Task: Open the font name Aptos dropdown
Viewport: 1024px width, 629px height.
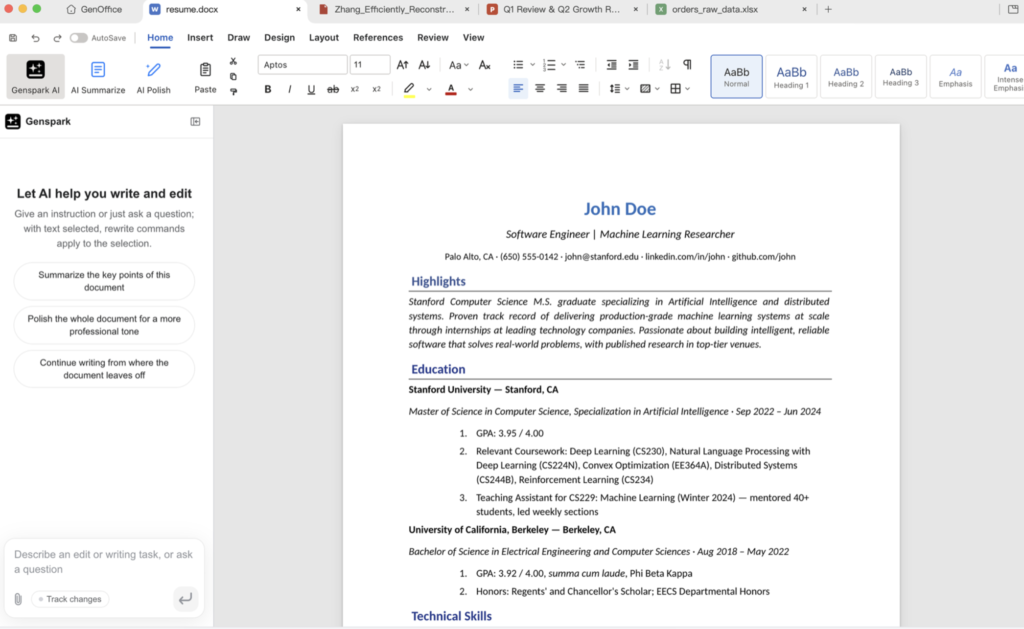Action: pos(302,65)
